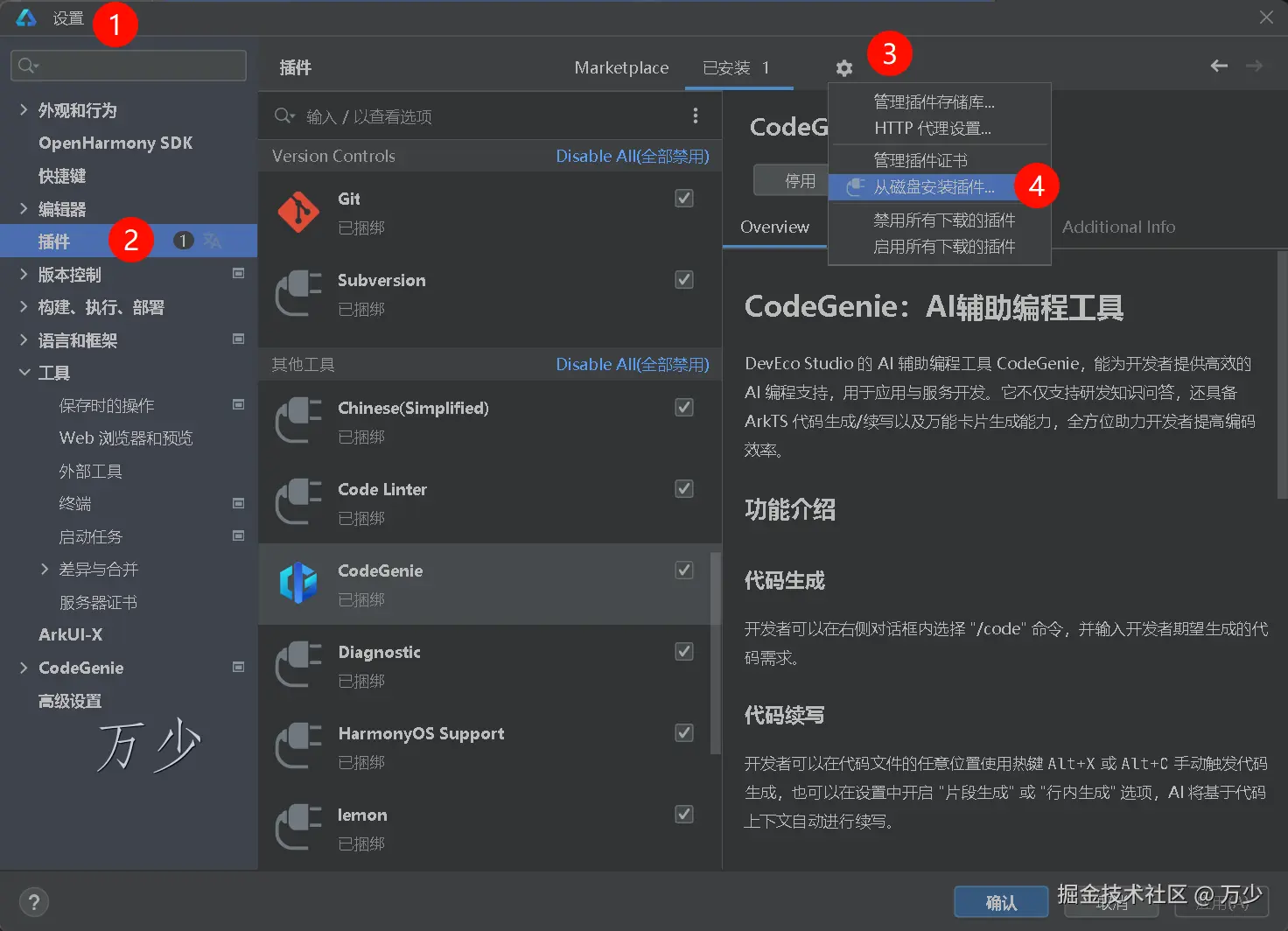This screenshot has height=931, width=1288.
Task: Click Disable All for Version Controls
Action: pos(633,156)
